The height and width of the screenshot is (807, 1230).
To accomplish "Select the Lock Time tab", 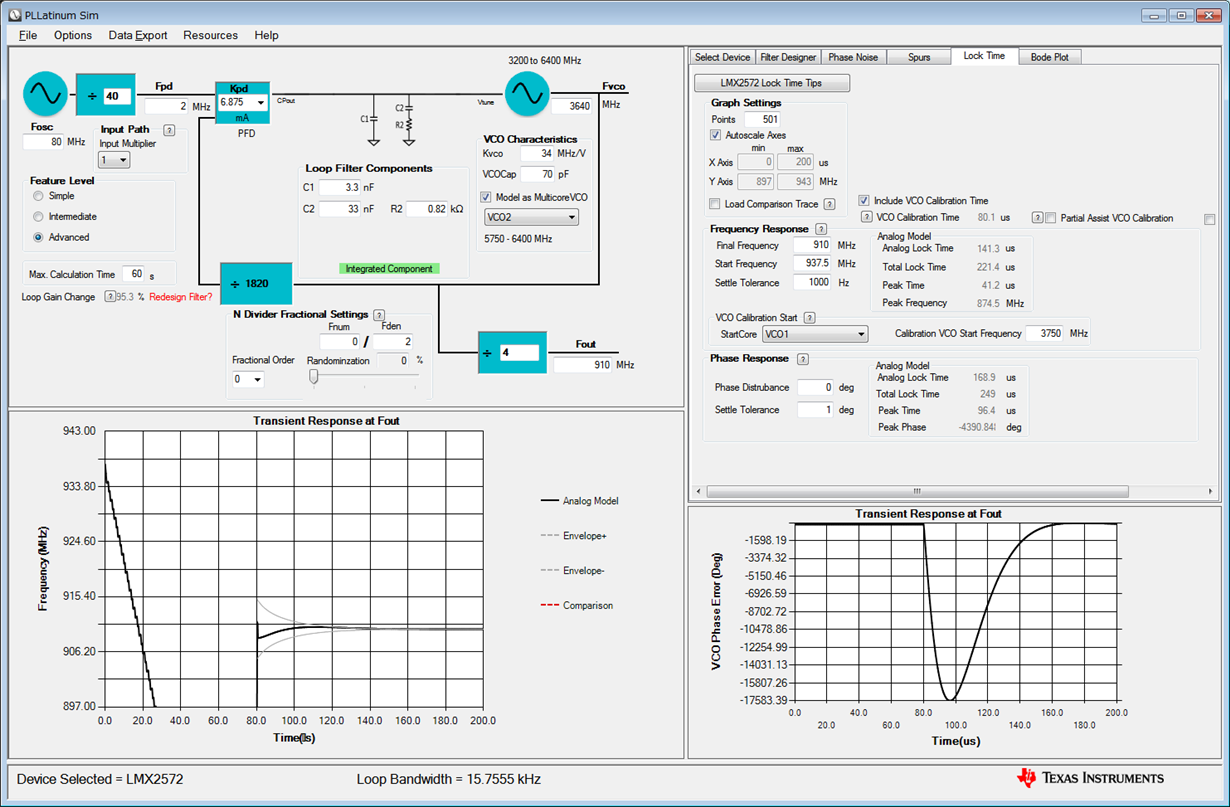I will (x=984, y=56).
